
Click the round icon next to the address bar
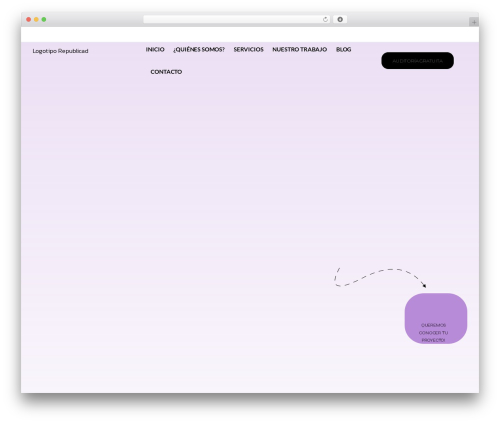(x=340, y=20)
